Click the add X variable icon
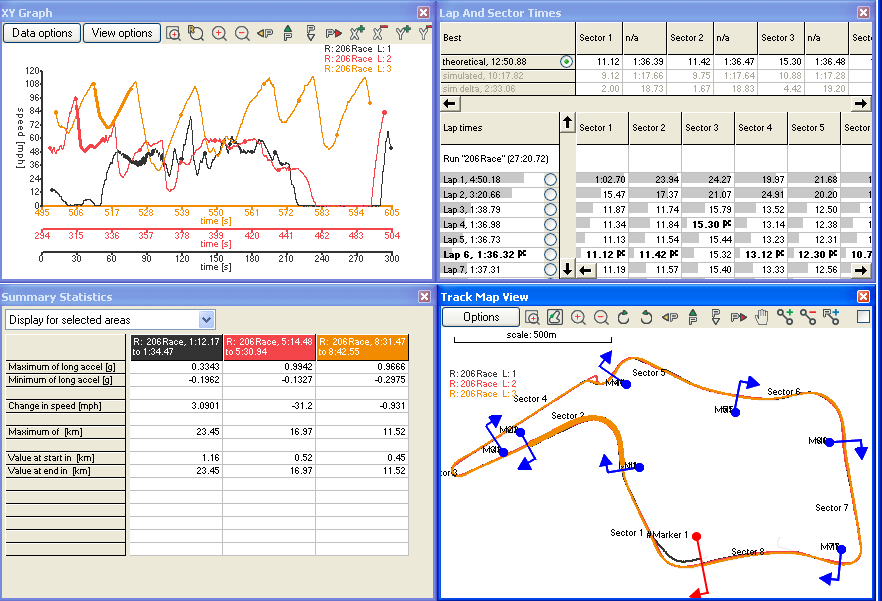 pos(356,33)
